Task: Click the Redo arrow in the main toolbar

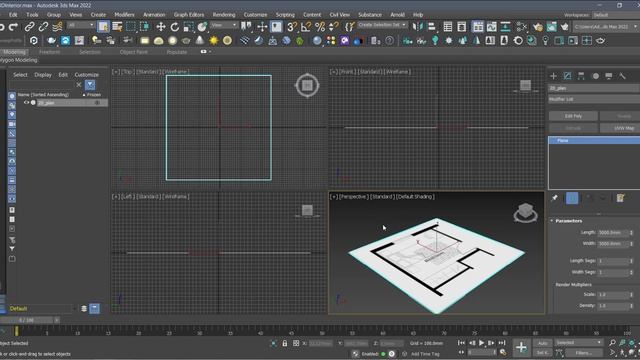Action: [13, 27]
